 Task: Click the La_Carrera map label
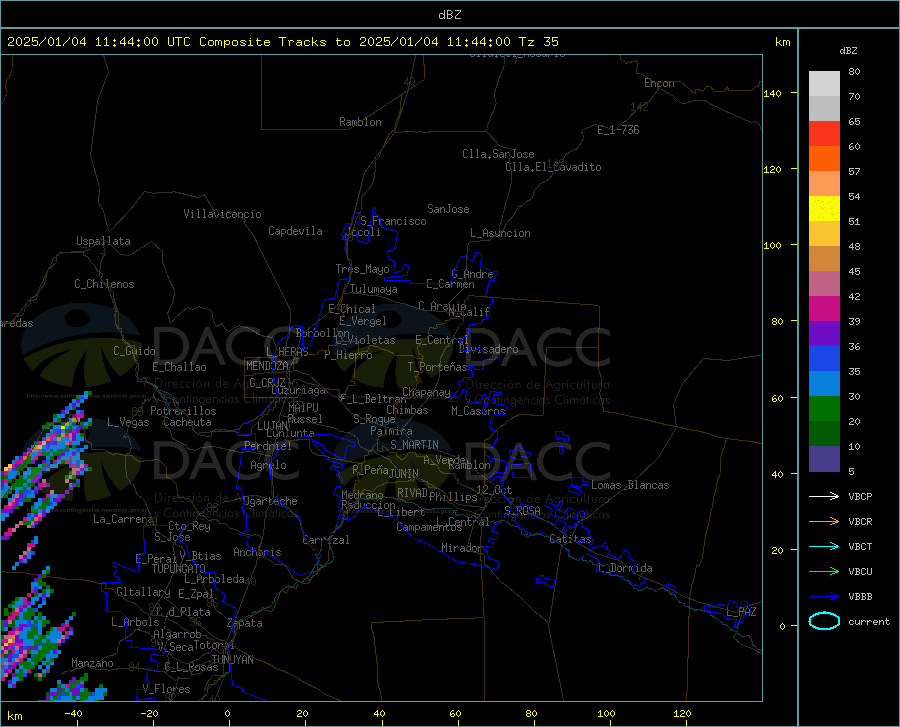123,519
